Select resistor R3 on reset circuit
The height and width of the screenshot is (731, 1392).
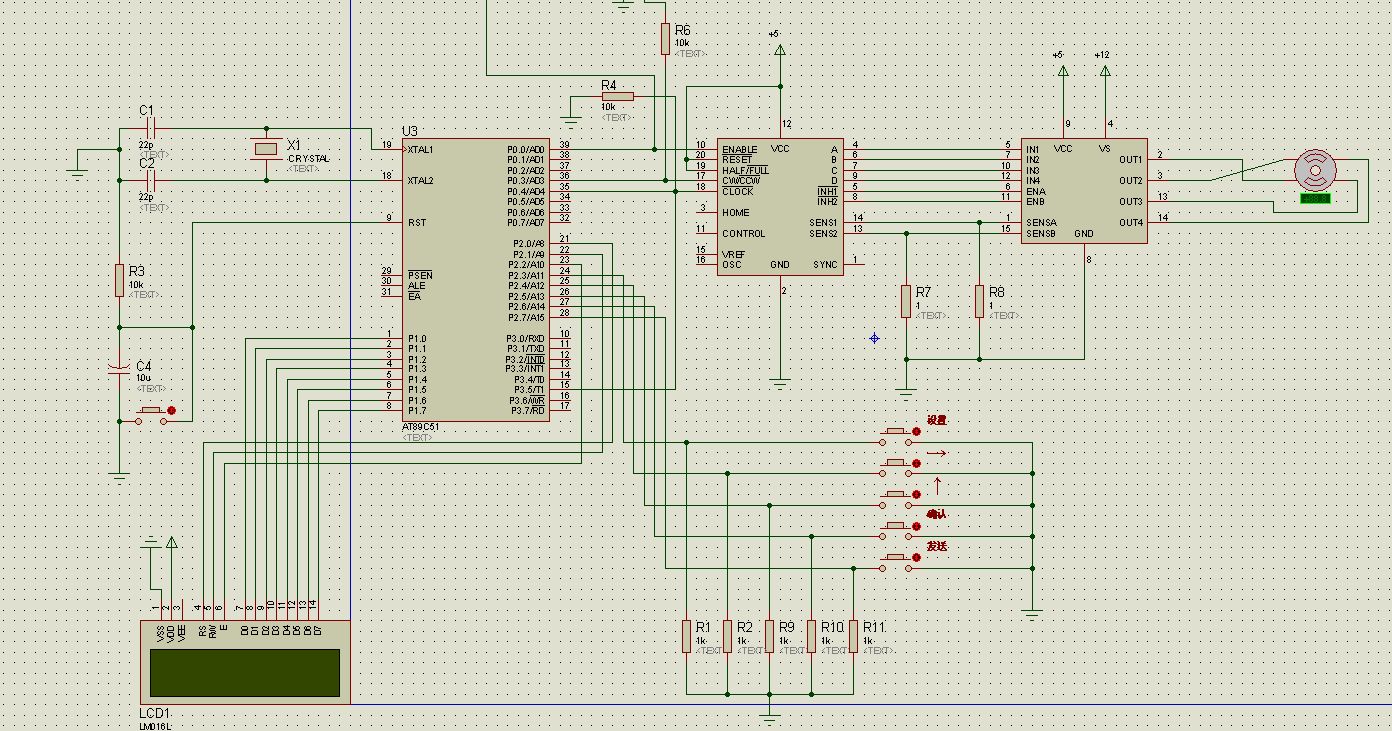[x=120, y=279]
